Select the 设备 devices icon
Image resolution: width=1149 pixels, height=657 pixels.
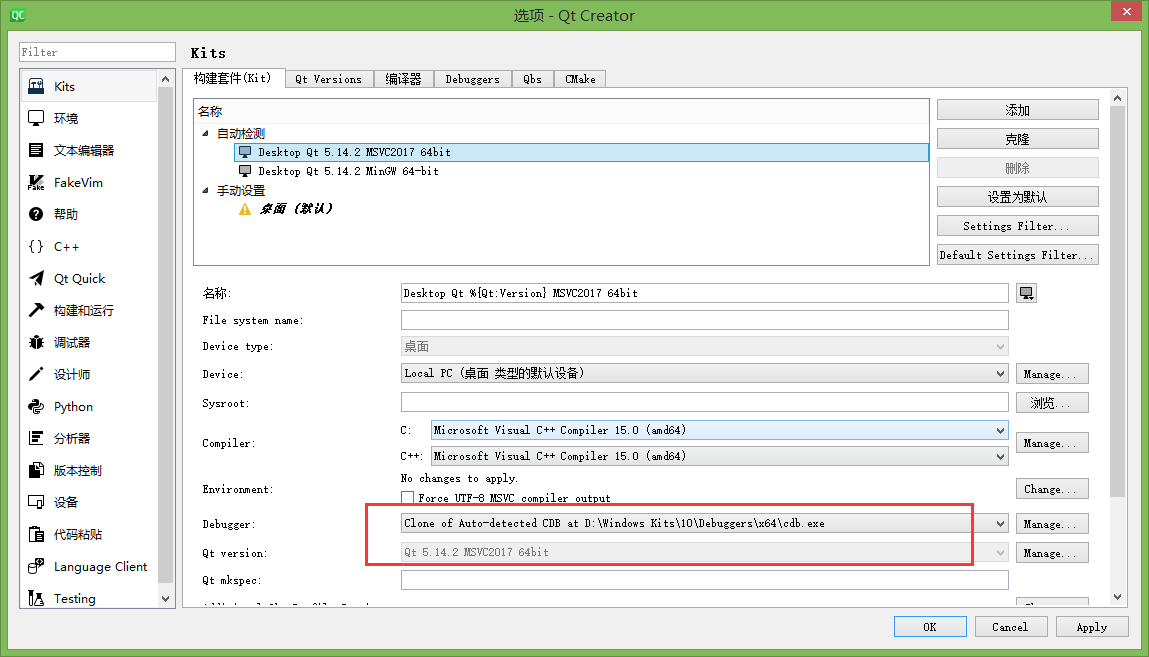(x=36, y=502)
